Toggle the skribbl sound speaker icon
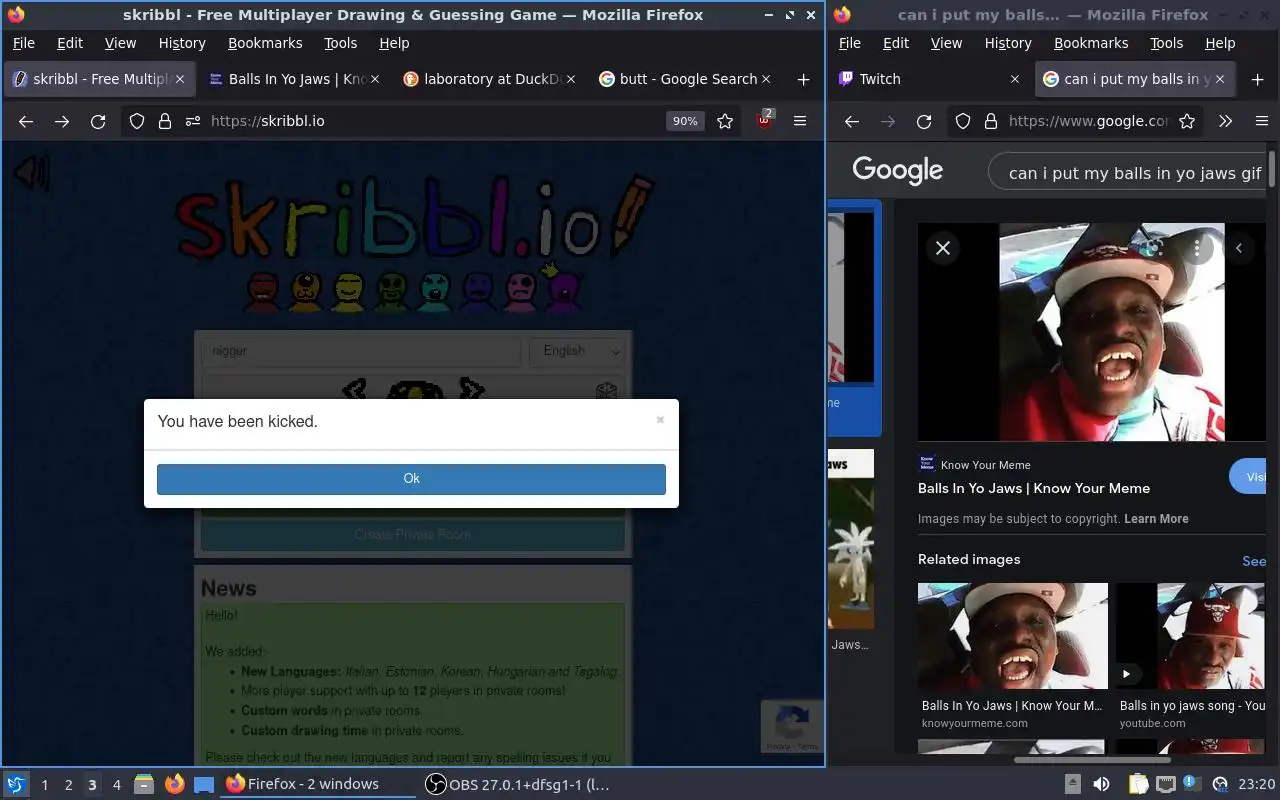 [31, 173]
